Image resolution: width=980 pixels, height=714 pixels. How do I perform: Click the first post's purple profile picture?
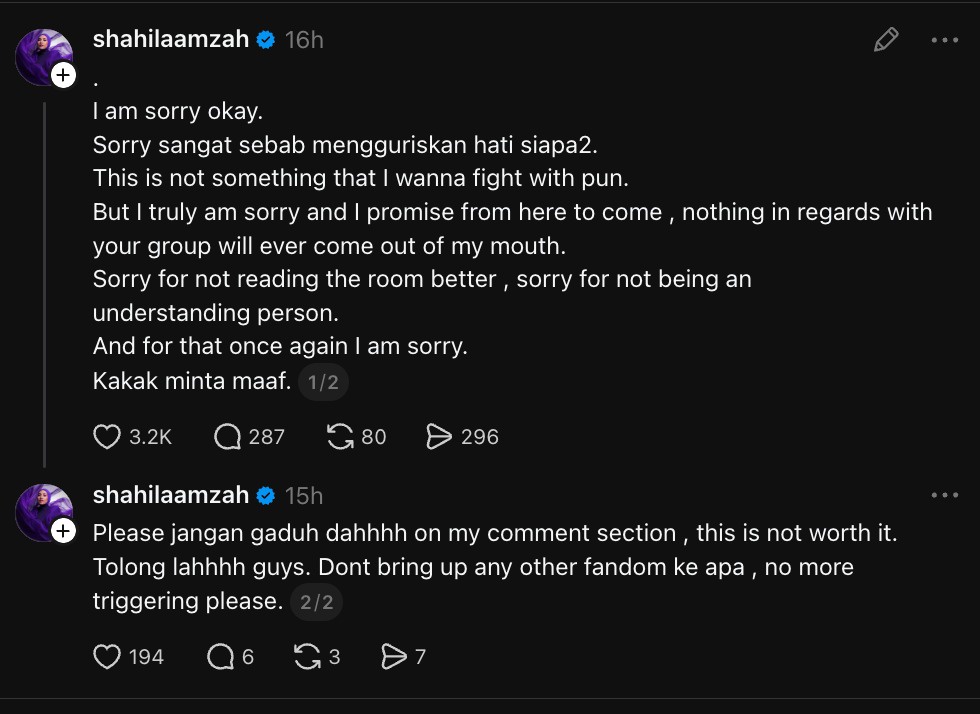click(x=42, y=56)
